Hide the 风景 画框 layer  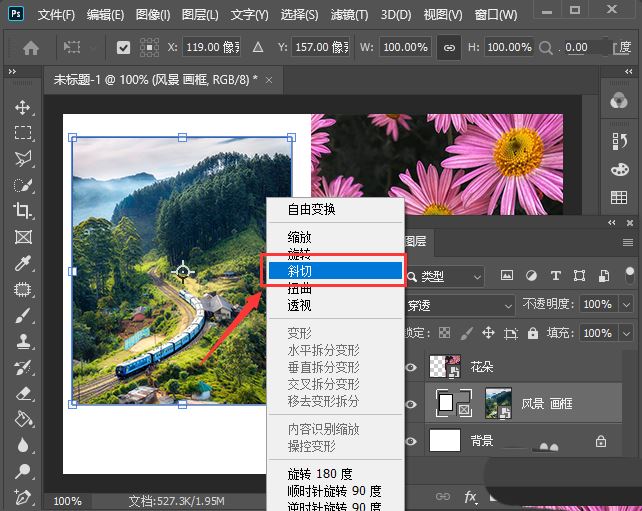[x=411, y=404]
